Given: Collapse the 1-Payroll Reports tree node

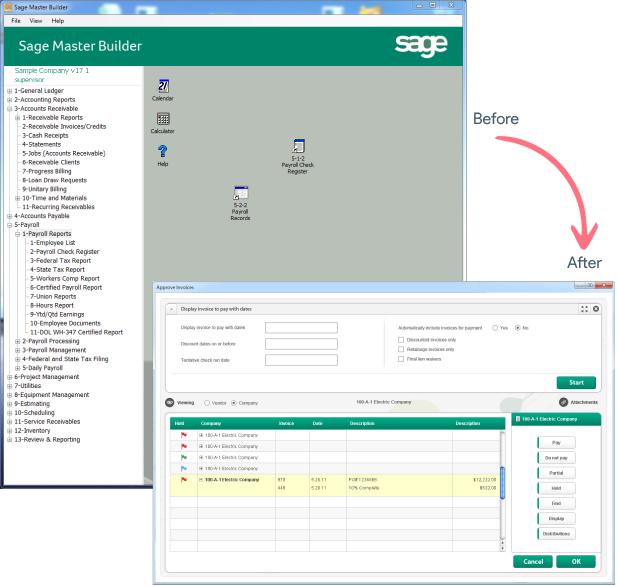Looking at the screenshot, I should 17,234.
